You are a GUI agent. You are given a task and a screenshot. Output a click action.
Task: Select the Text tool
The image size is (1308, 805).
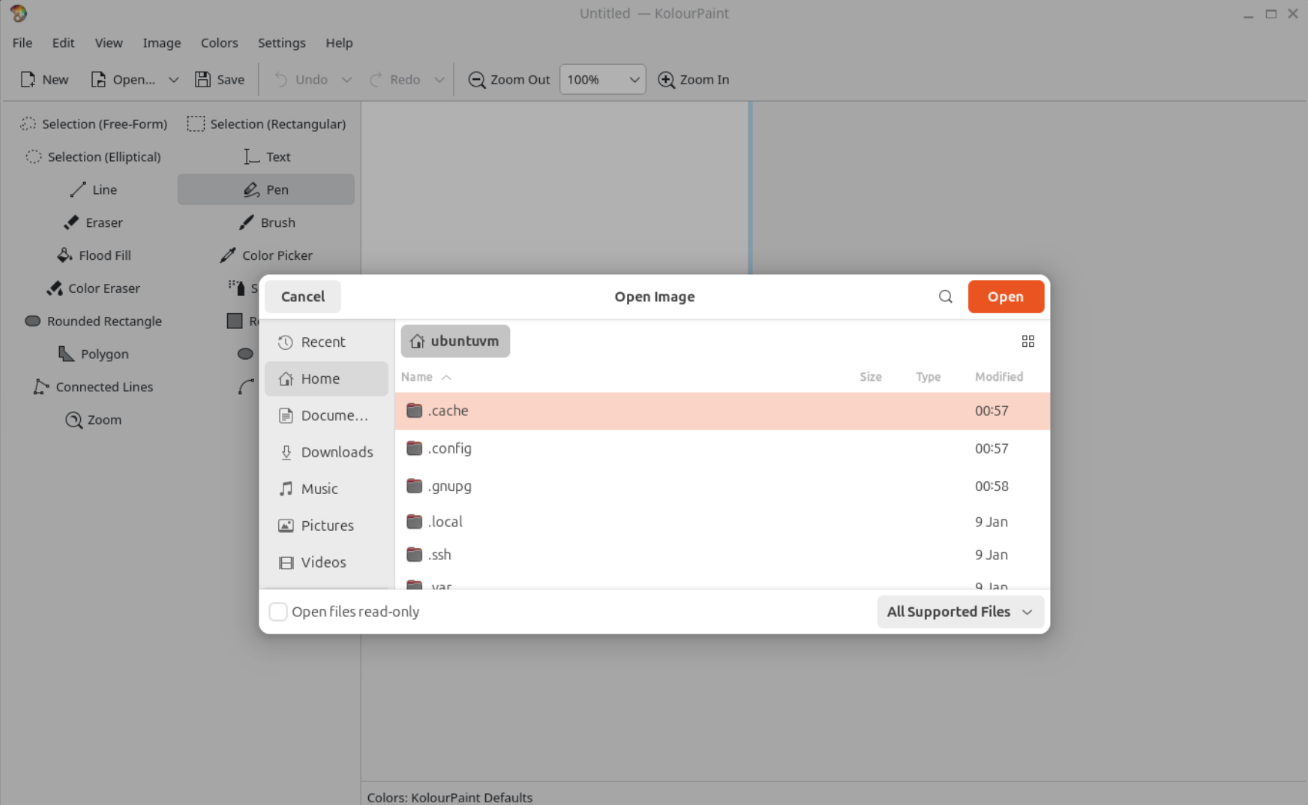[266, 157]
